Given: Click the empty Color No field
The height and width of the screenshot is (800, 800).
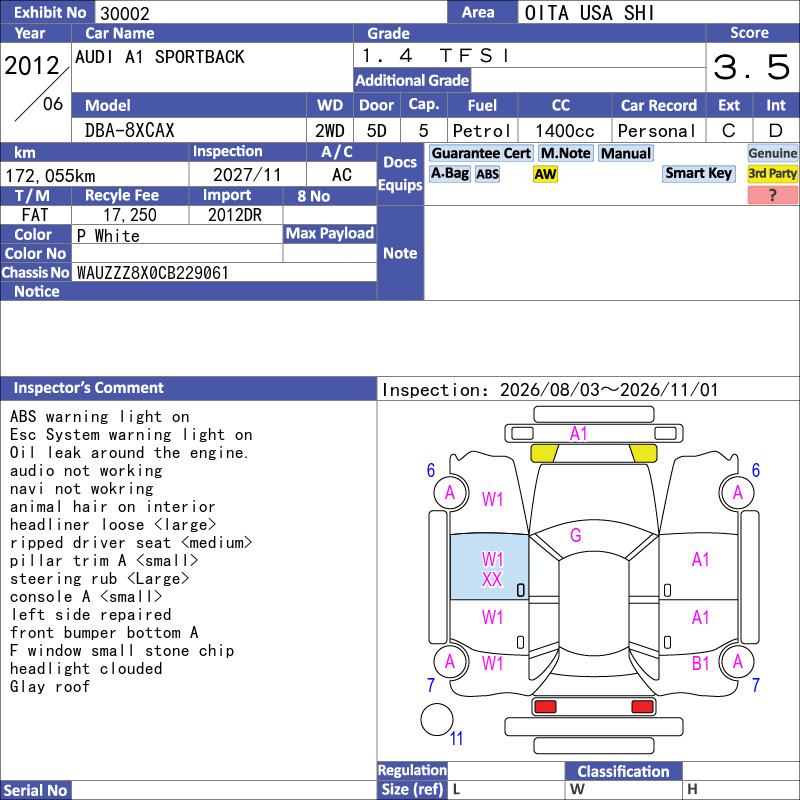Looking at the screenshot, I should coord(177,253).
